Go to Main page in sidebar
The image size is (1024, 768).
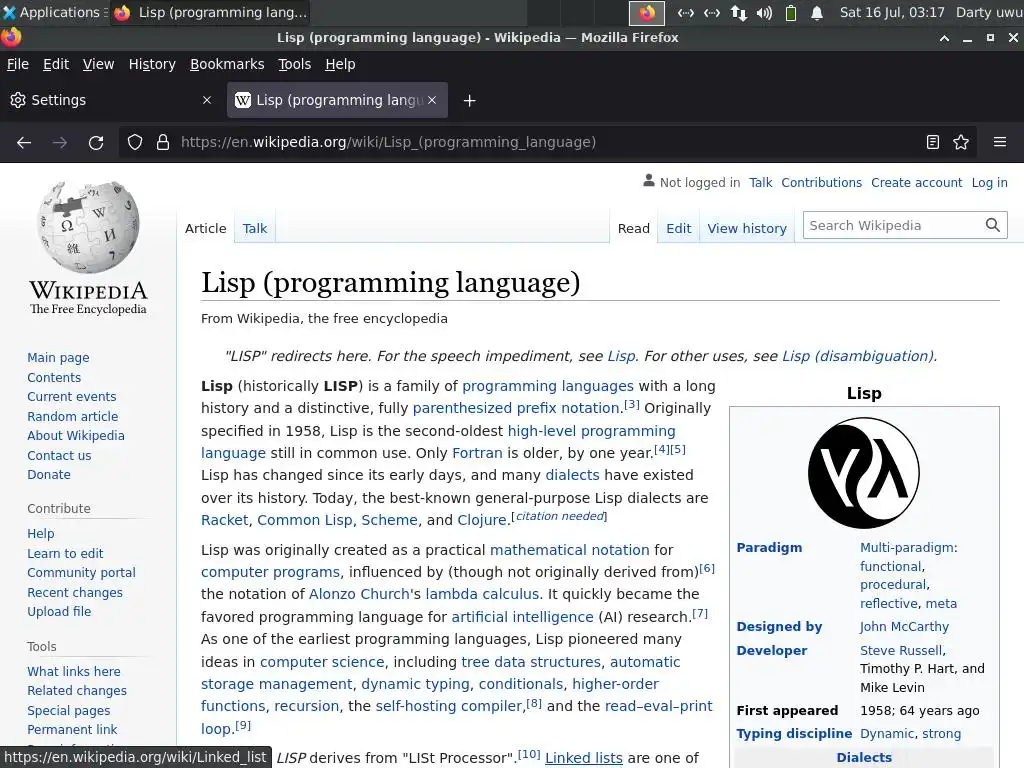pos(58,357)
